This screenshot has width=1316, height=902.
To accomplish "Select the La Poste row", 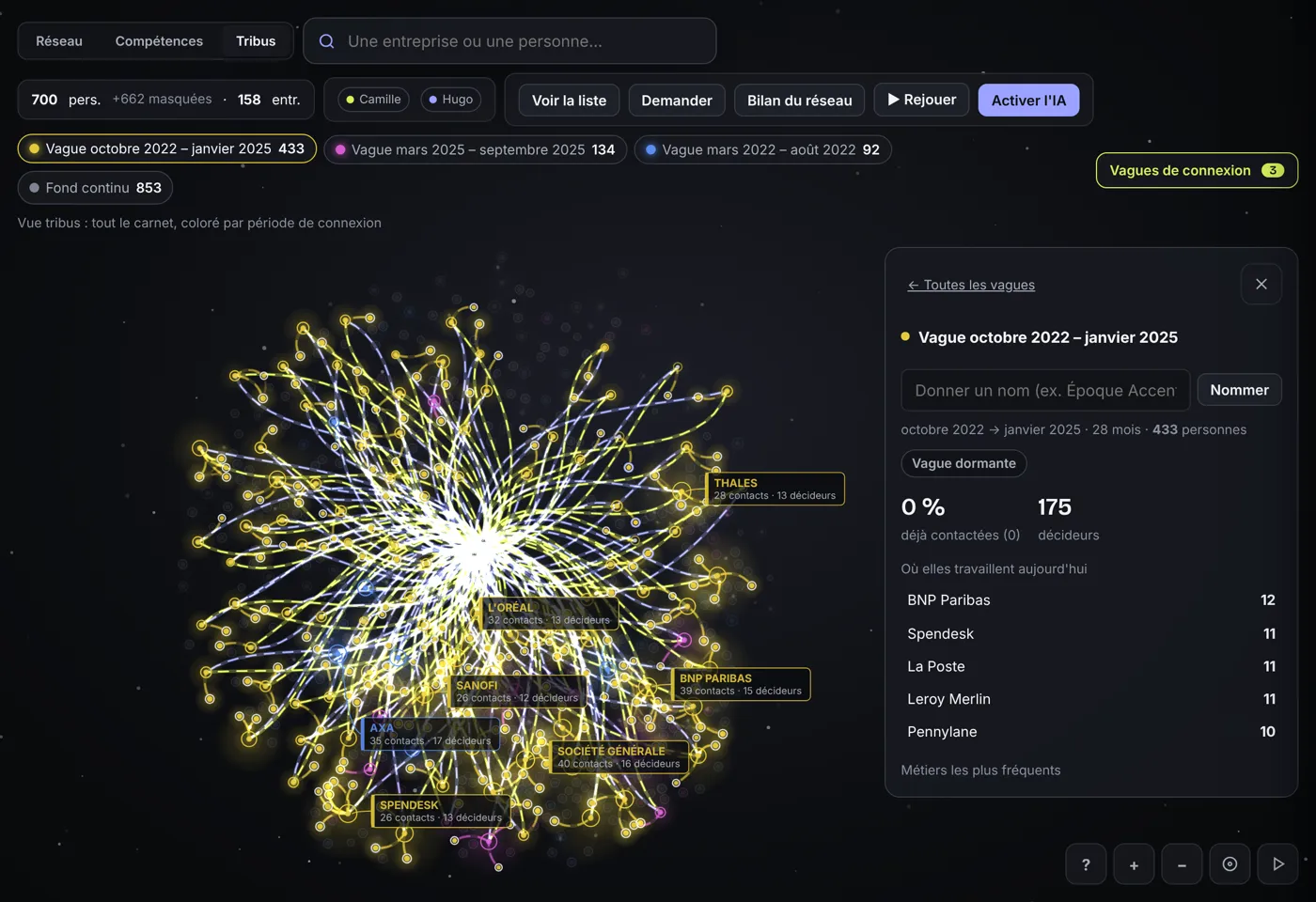I will 1090,666.
